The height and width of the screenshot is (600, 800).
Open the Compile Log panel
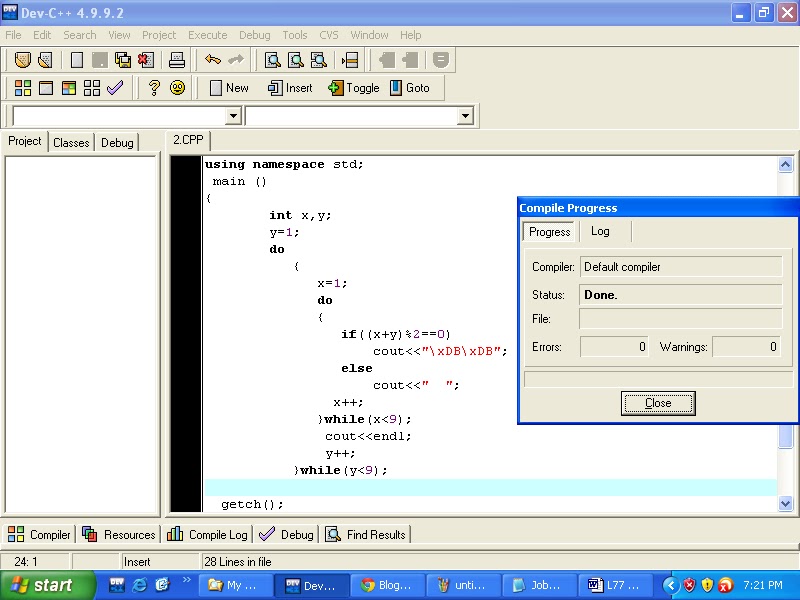tap(207, 534)
